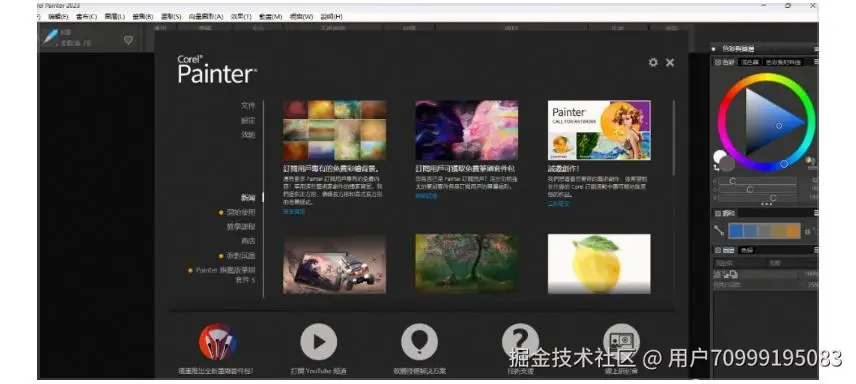Click the three-dots expander under color sliders
Screen dimensions: 856x384
click(x=766, y=204)
